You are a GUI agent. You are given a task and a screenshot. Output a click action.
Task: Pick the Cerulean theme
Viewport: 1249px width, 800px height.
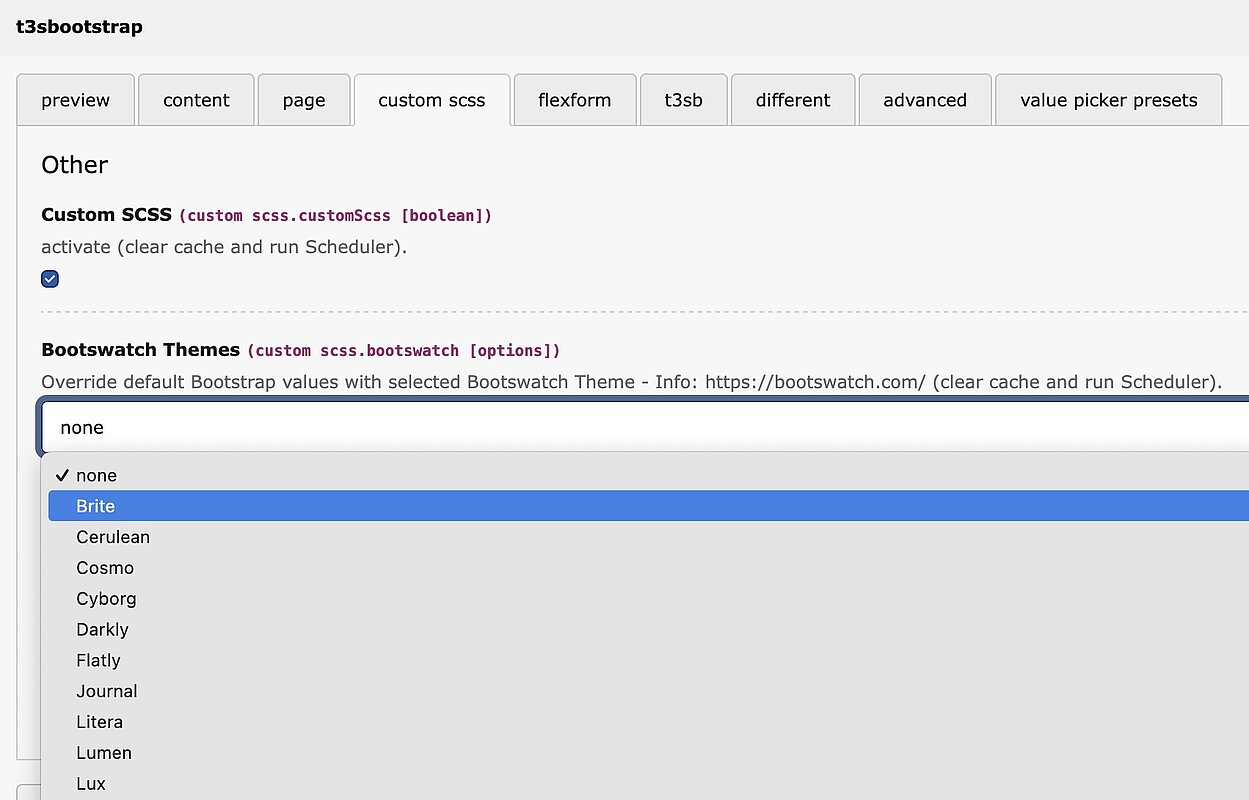pyautogui.click(x=113, y=537)
